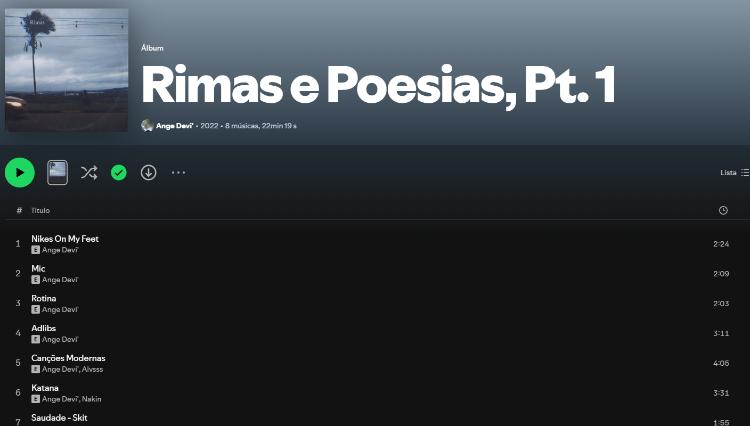Click the clock duration column icon
Viewport: 750px width, 426px height.
(723, 210)
